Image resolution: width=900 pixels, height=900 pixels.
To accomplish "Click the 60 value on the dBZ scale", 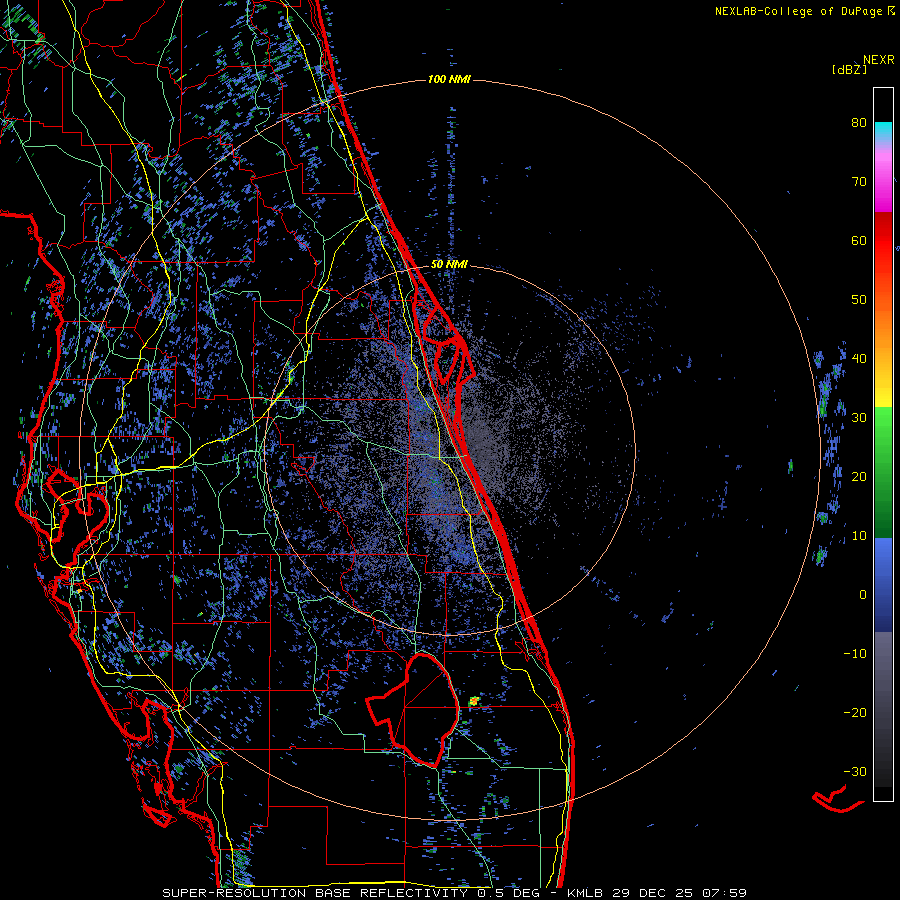I will point(859,240).
